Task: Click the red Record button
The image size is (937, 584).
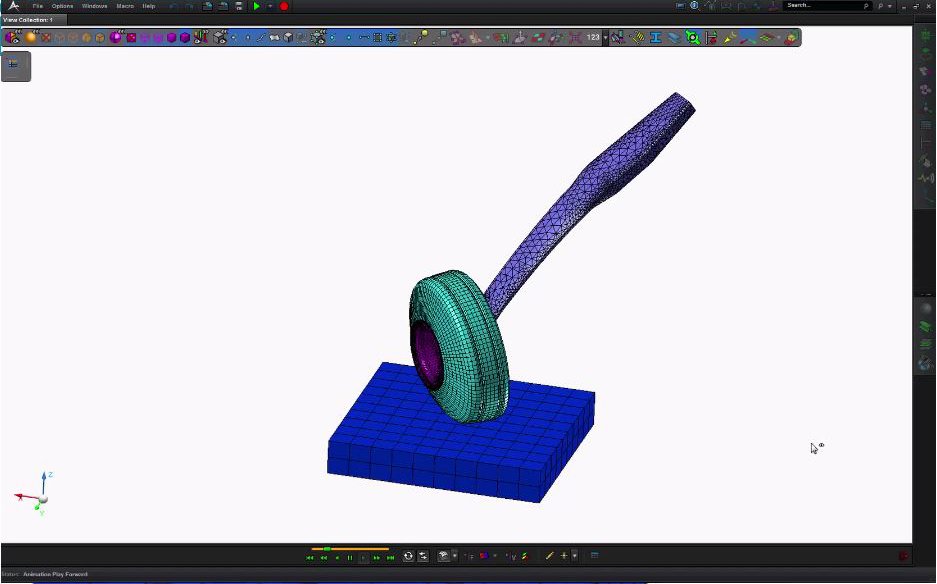Action: click(x=283, y=5)
